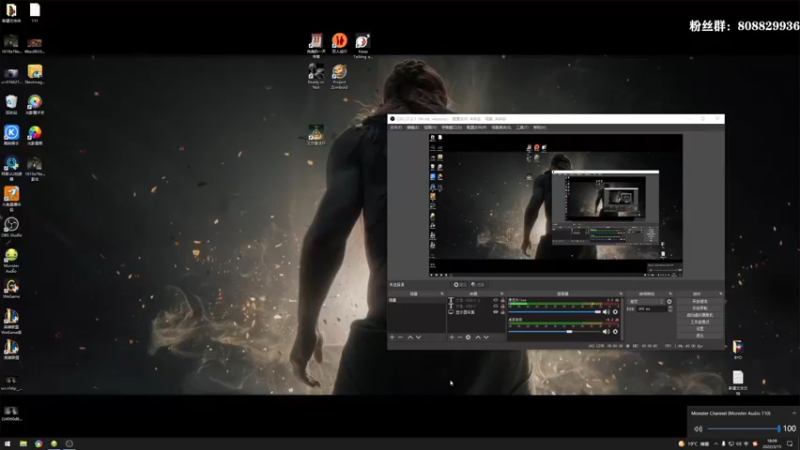The image size is (800, 450).
Task: Click the transition duration stepper arrows
Action: tap(670, 309)
